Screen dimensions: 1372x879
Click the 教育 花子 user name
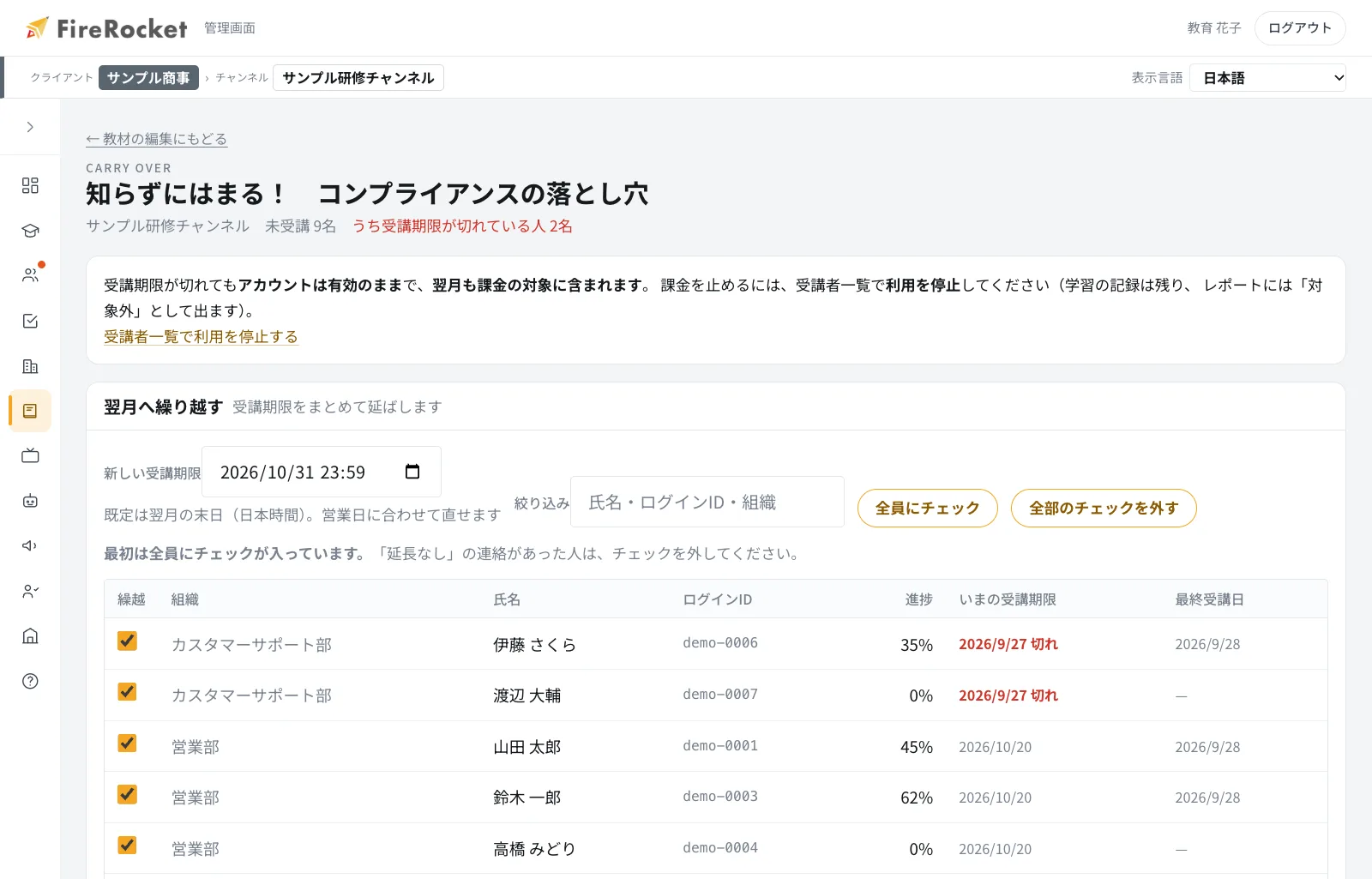click(x=1214, y=28)
